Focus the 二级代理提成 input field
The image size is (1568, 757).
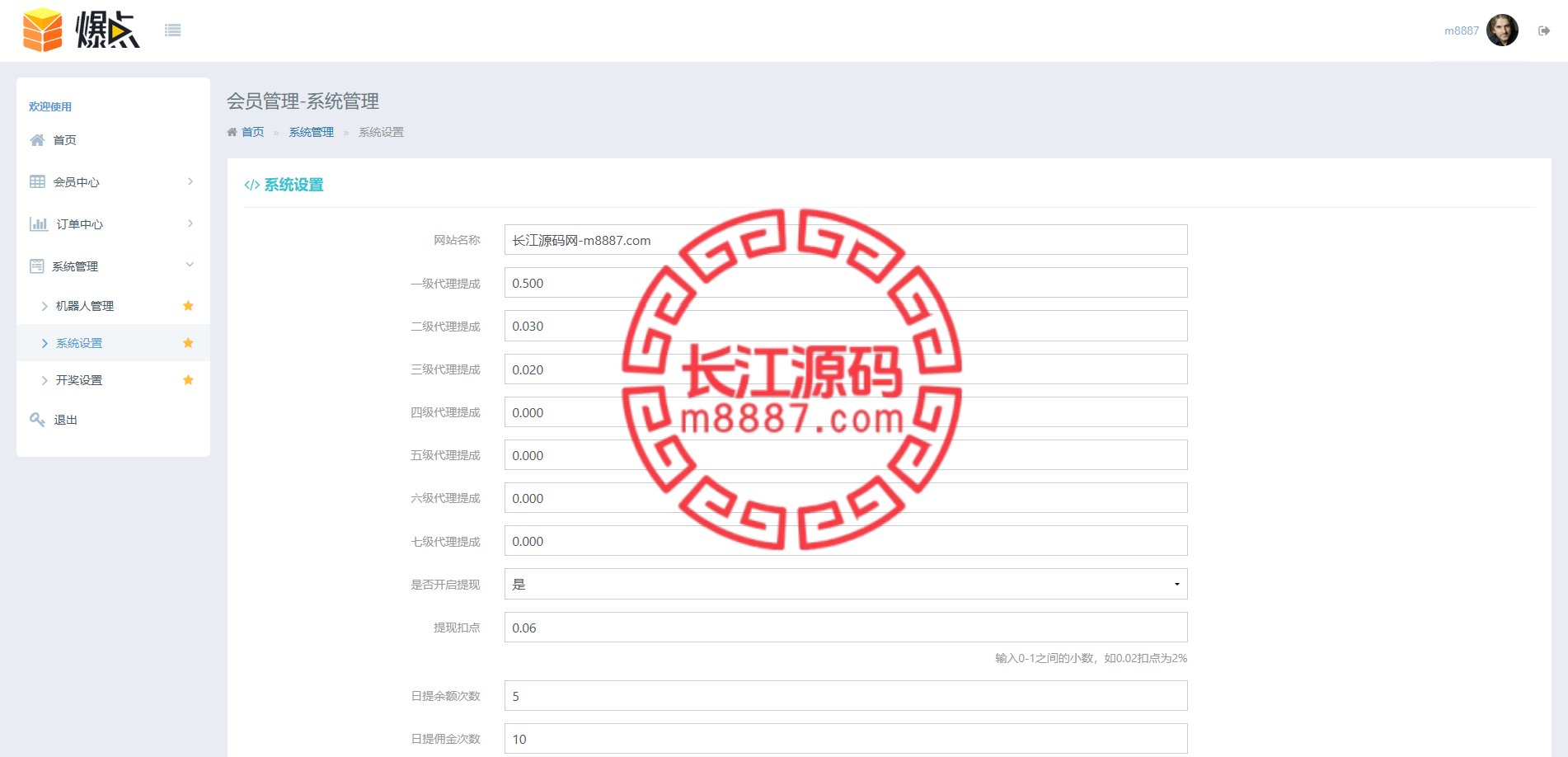[846, 326]
